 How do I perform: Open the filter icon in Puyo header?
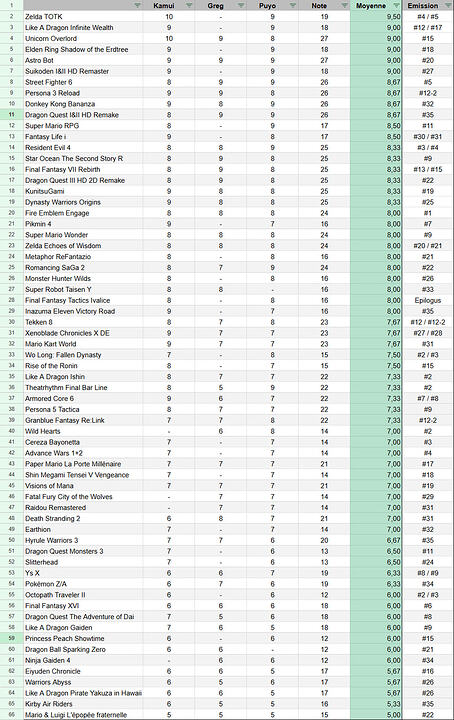(x=292, y=6)
